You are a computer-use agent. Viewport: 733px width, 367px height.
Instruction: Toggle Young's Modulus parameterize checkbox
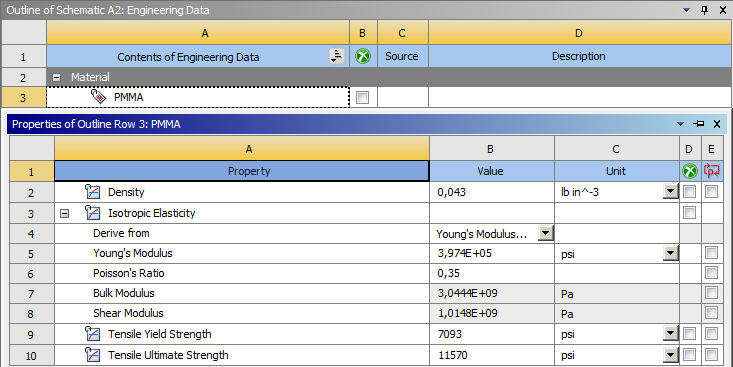pos(711,253)
